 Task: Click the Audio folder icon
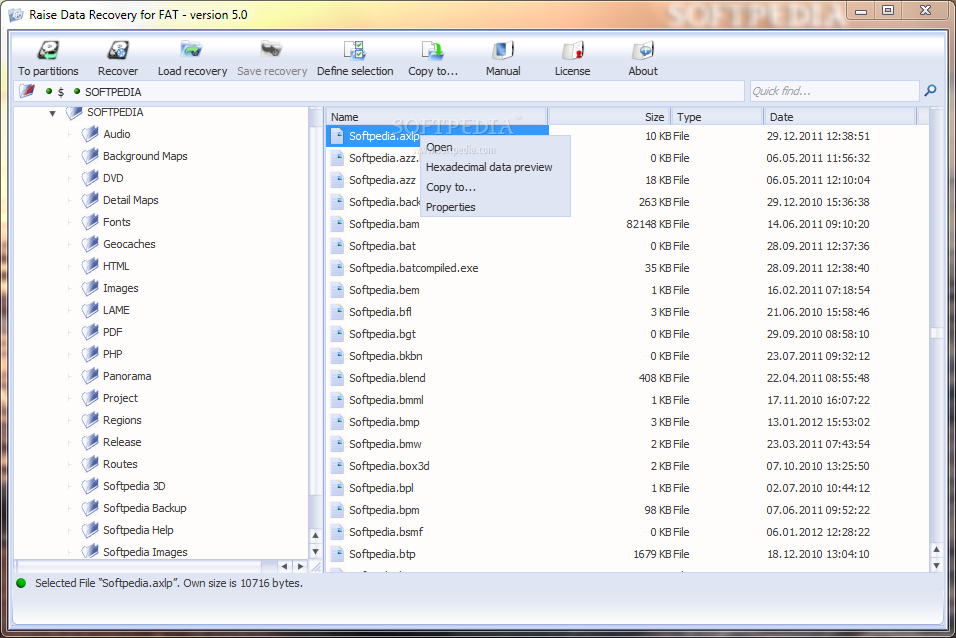pyautogui.click(x=90, y=134)
